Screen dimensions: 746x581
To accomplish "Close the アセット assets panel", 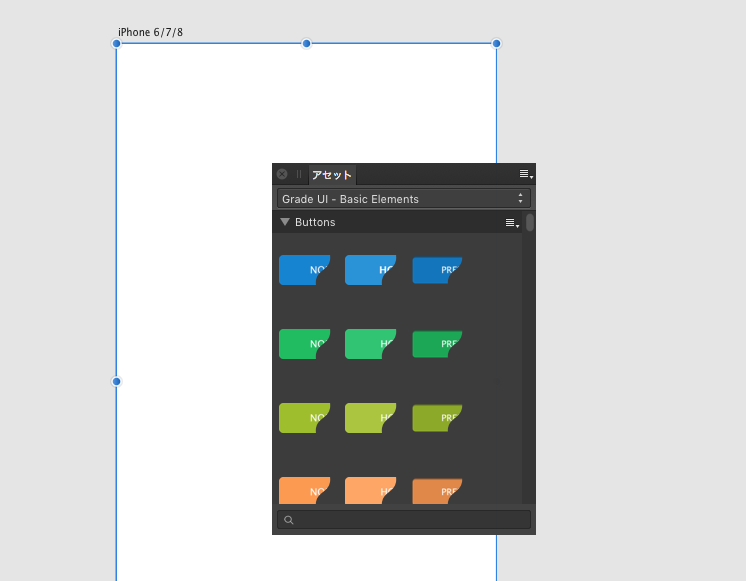I will click(282, 174).
